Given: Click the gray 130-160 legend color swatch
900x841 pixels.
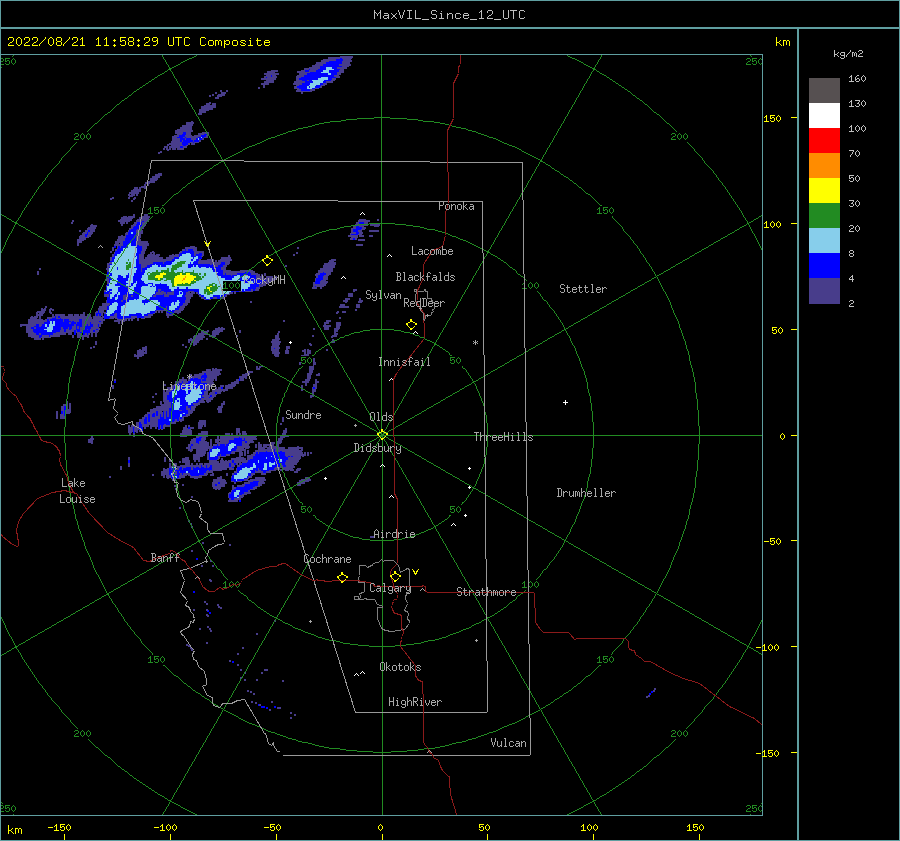Looking at the screenshot, I should (x=824, y=90).
